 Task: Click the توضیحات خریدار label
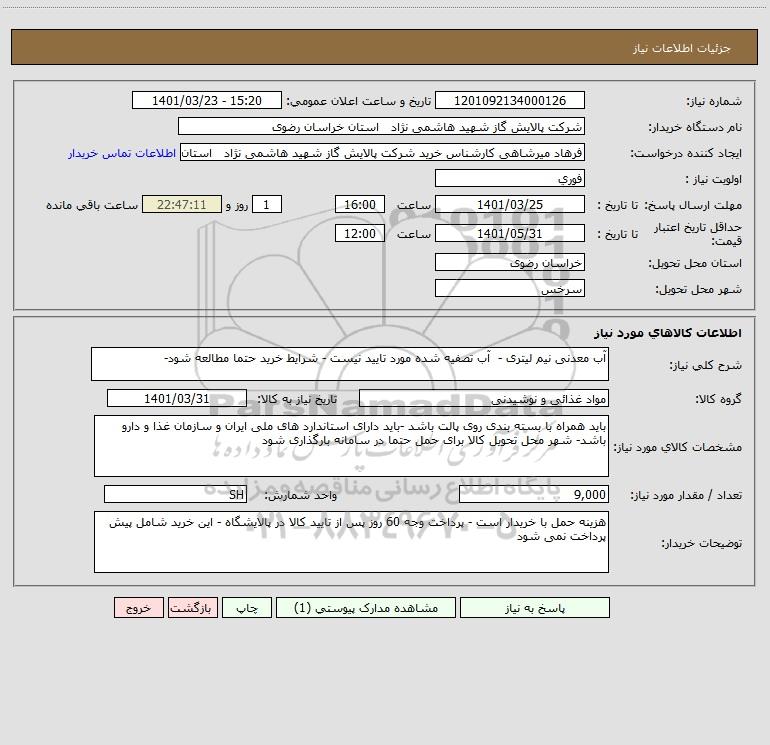click(701, 543)
